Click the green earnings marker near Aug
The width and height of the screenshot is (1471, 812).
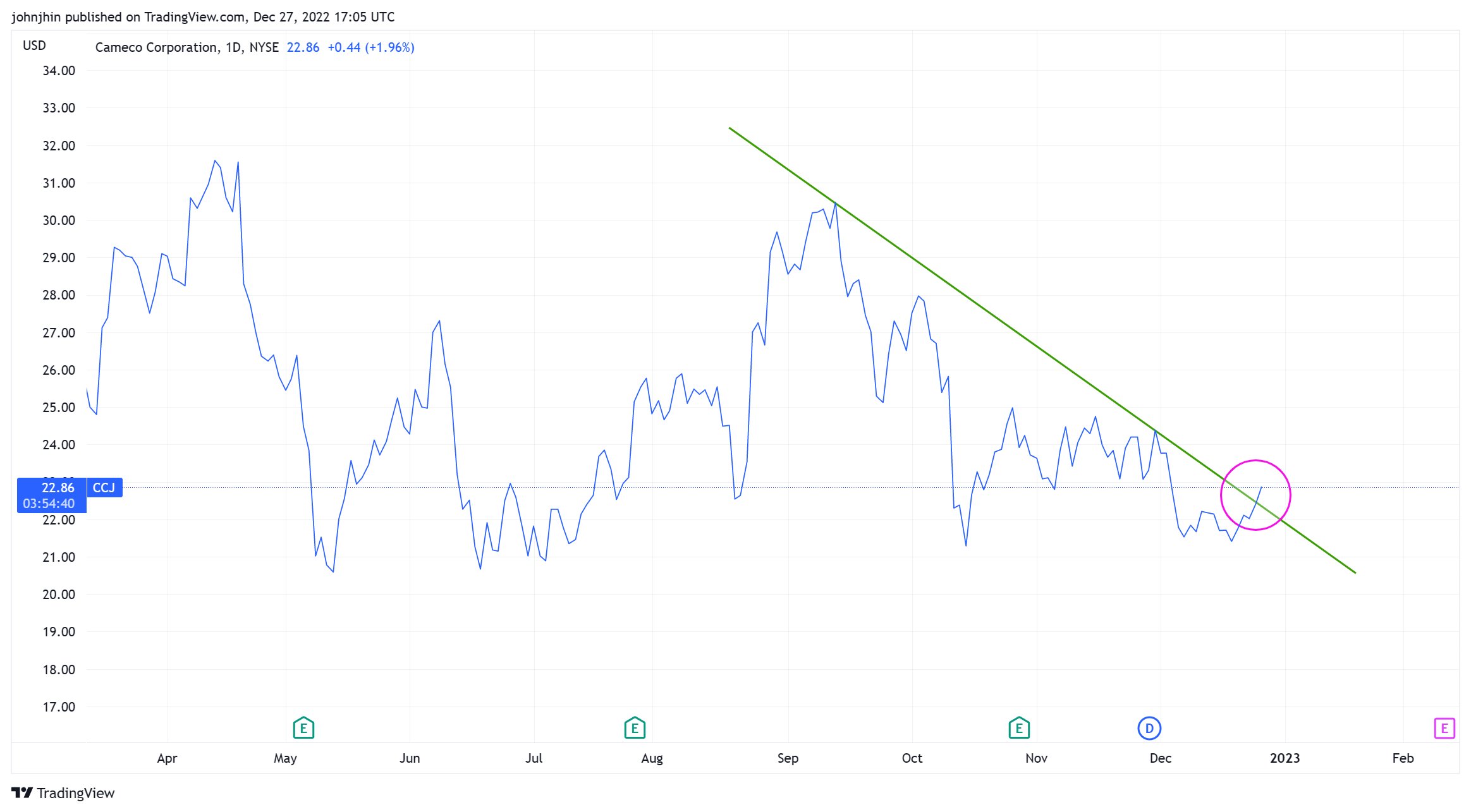635,728
